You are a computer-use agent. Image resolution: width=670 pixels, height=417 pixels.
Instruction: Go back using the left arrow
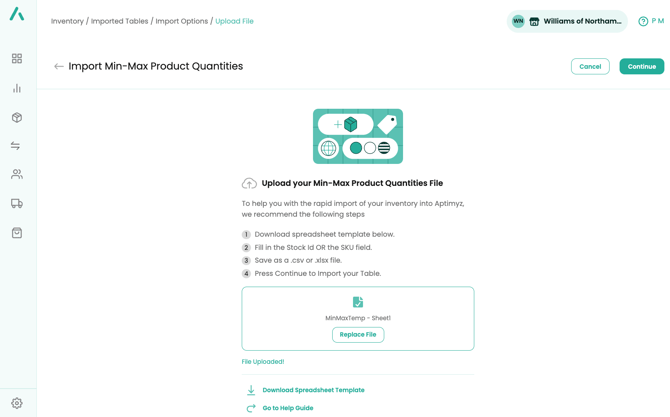point(59,67)
